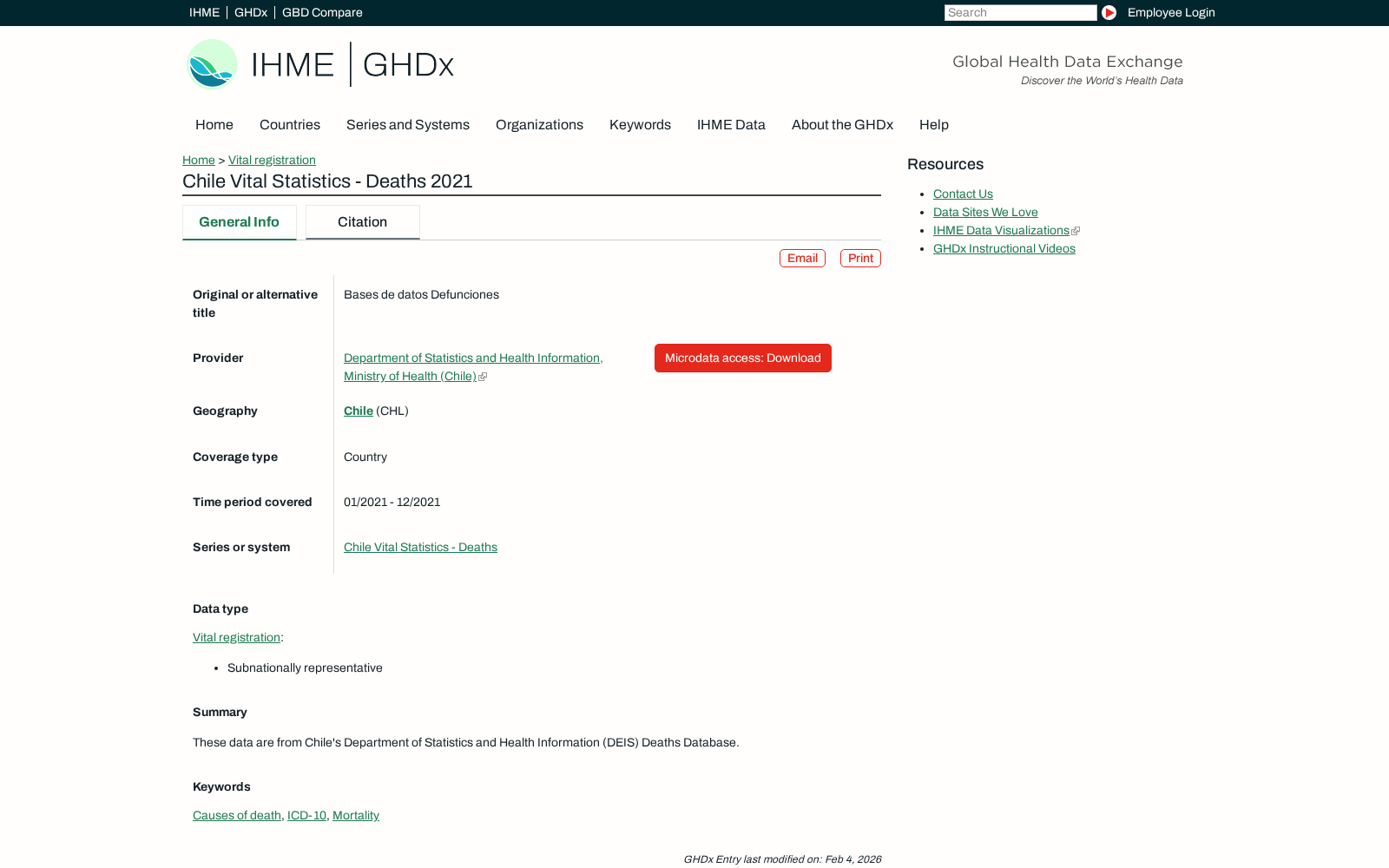Focus the Search input field
This screenshot has height=868, width=1389.
(x=1020, y=12)
